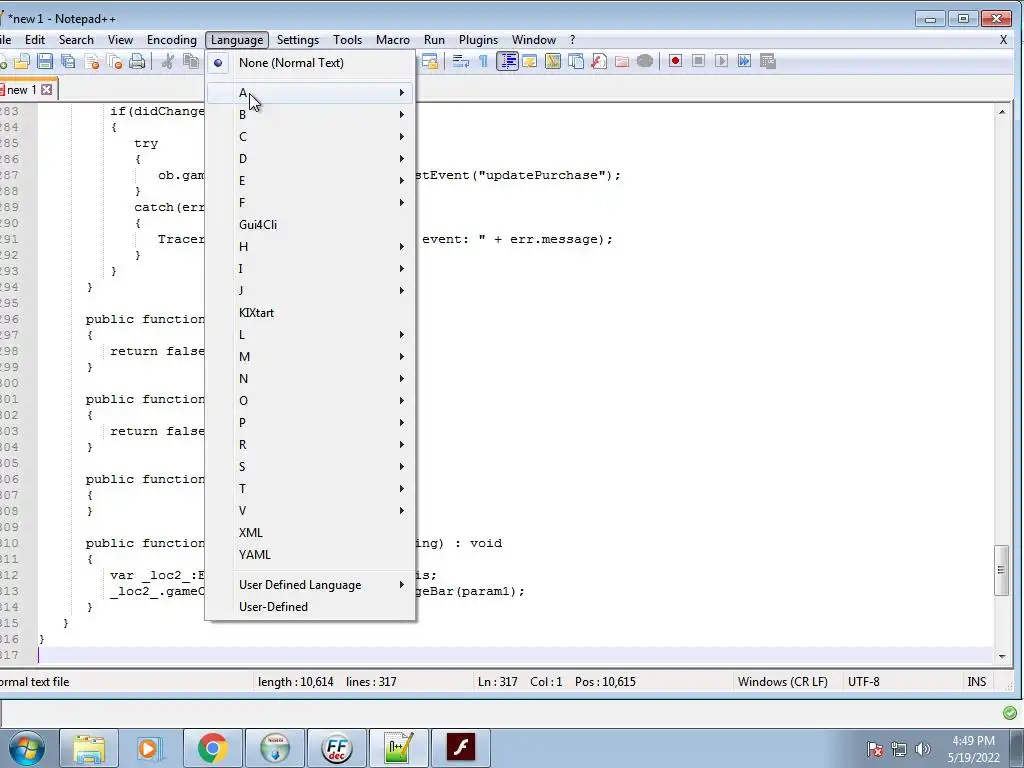
Task: Choose Gui4Cli from Language menu
Action: [310, 225]
